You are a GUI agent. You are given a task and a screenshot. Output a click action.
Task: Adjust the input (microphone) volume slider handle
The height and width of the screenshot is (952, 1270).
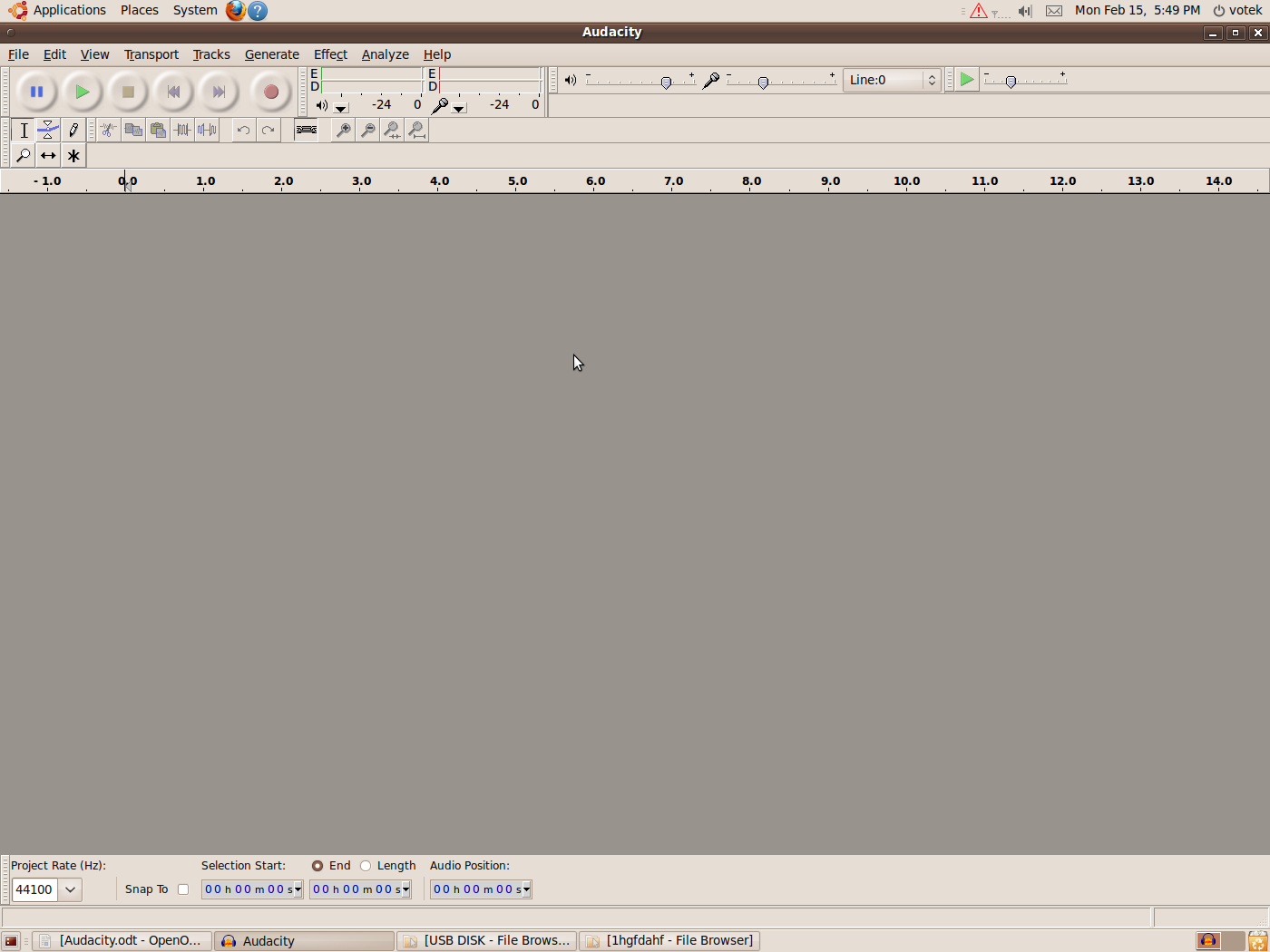[x=763, y=83]
